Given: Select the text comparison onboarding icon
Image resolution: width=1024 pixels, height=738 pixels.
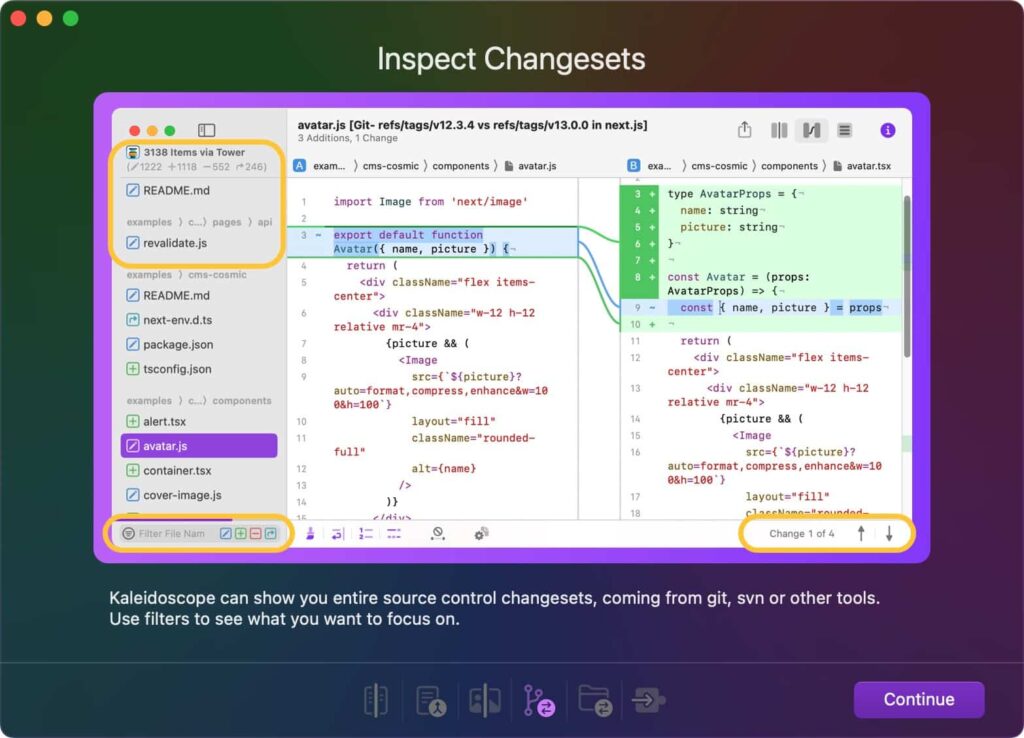Looking at the screenshot, I should [376, 700].
